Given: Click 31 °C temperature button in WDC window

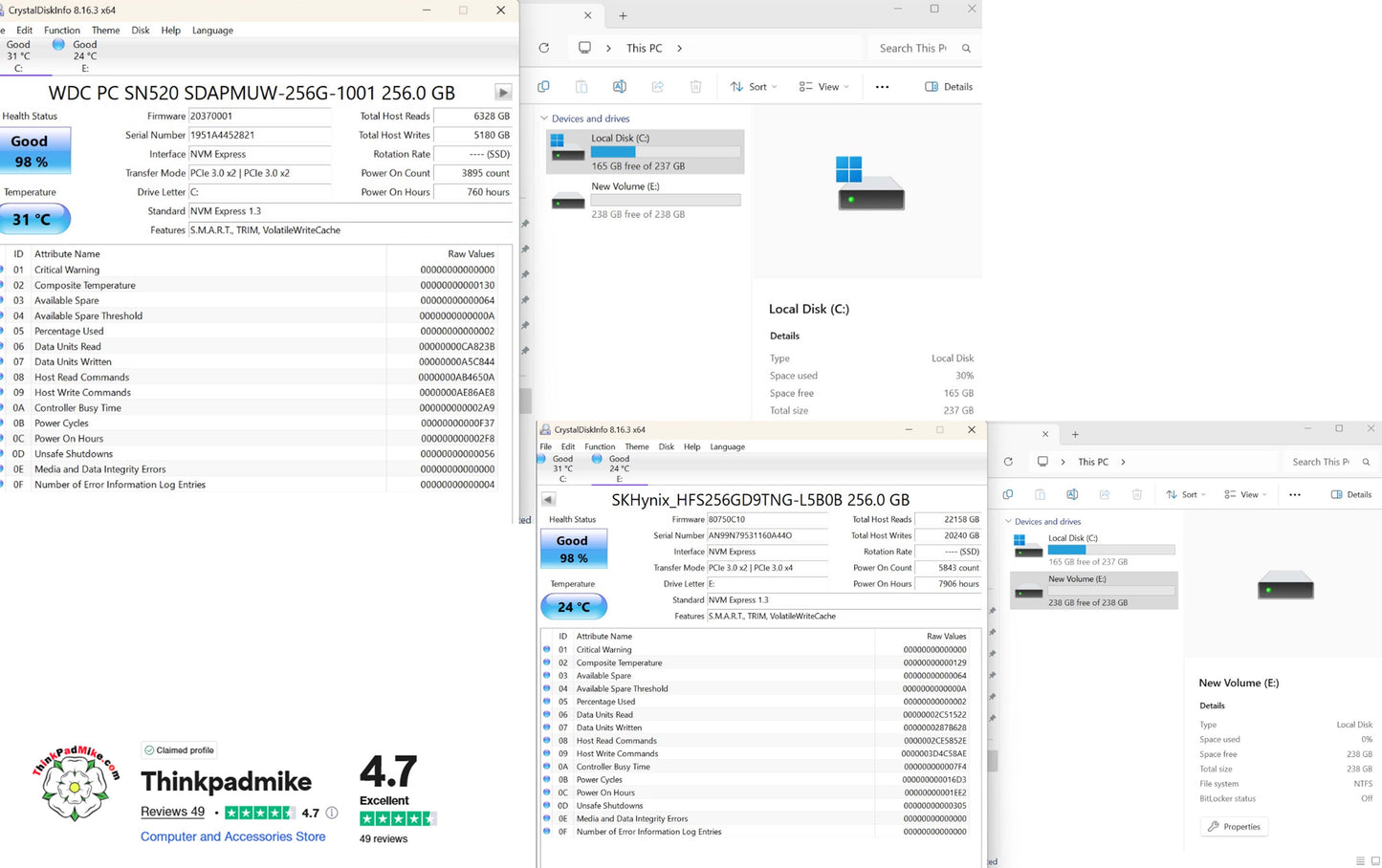Looking at the screenshot, I should click(34, 219).
